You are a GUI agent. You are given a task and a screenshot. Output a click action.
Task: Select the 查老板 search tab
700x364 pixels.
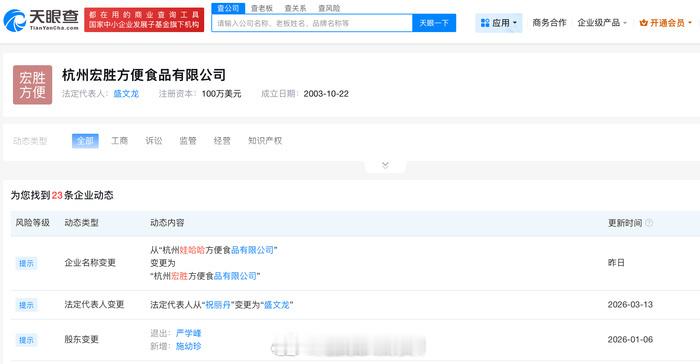[x=262, y=8]
